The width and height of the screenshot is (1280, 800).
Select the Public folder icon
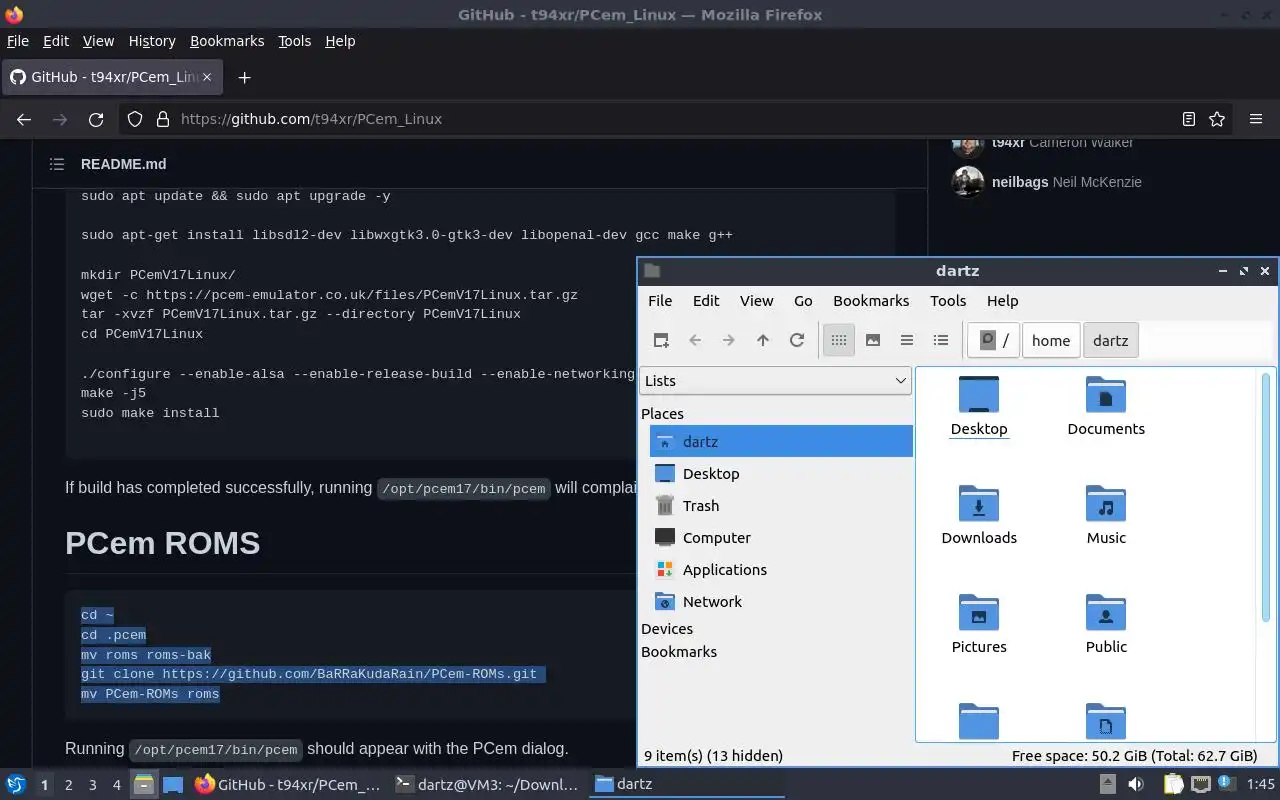pyautogui.click(x=1106, y=625)
